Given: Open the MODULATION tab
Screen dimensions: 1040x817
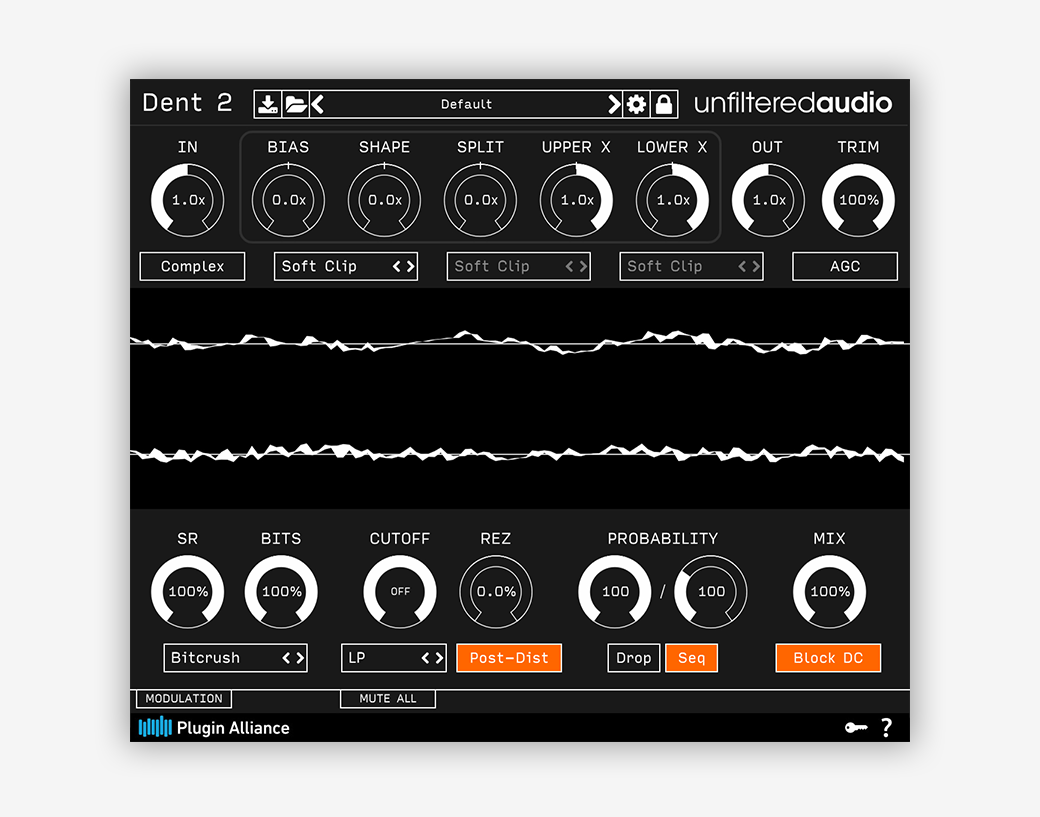Looking at the screenshot, I should [184, 698].
